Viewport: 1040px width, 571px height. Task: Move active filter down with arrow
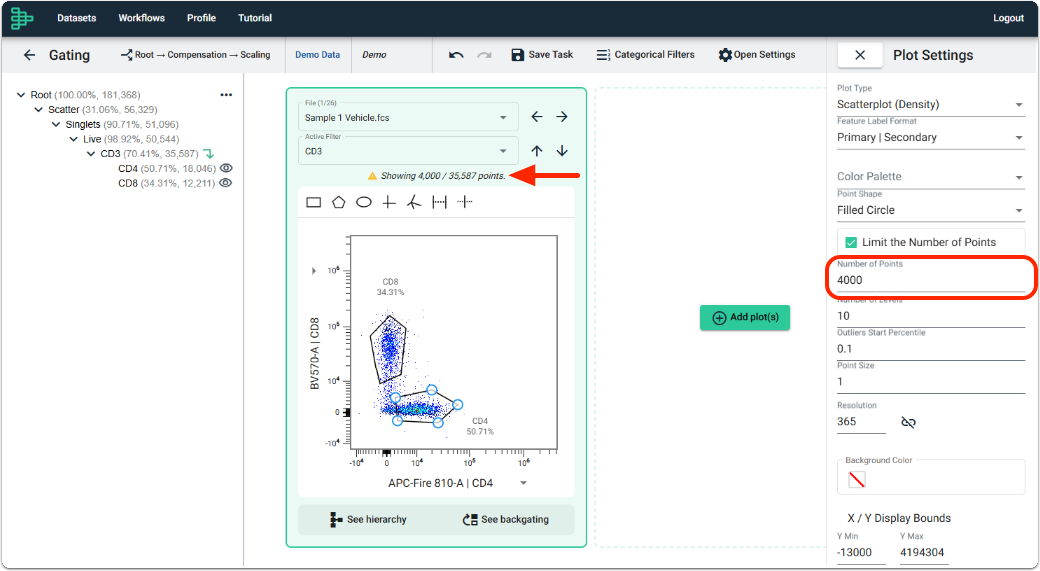point(562,151)
